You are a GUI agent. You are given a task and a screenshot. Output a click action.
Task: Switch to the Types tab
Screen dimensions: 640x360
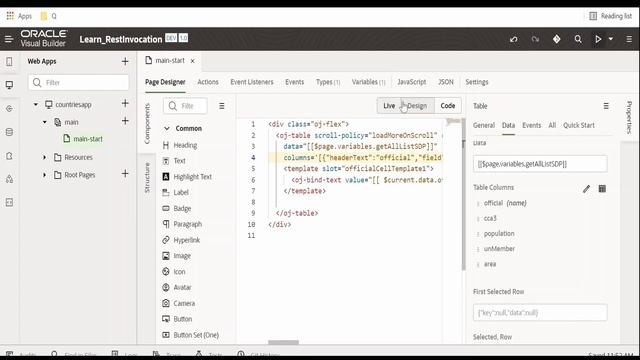click(x=328, y=82)
